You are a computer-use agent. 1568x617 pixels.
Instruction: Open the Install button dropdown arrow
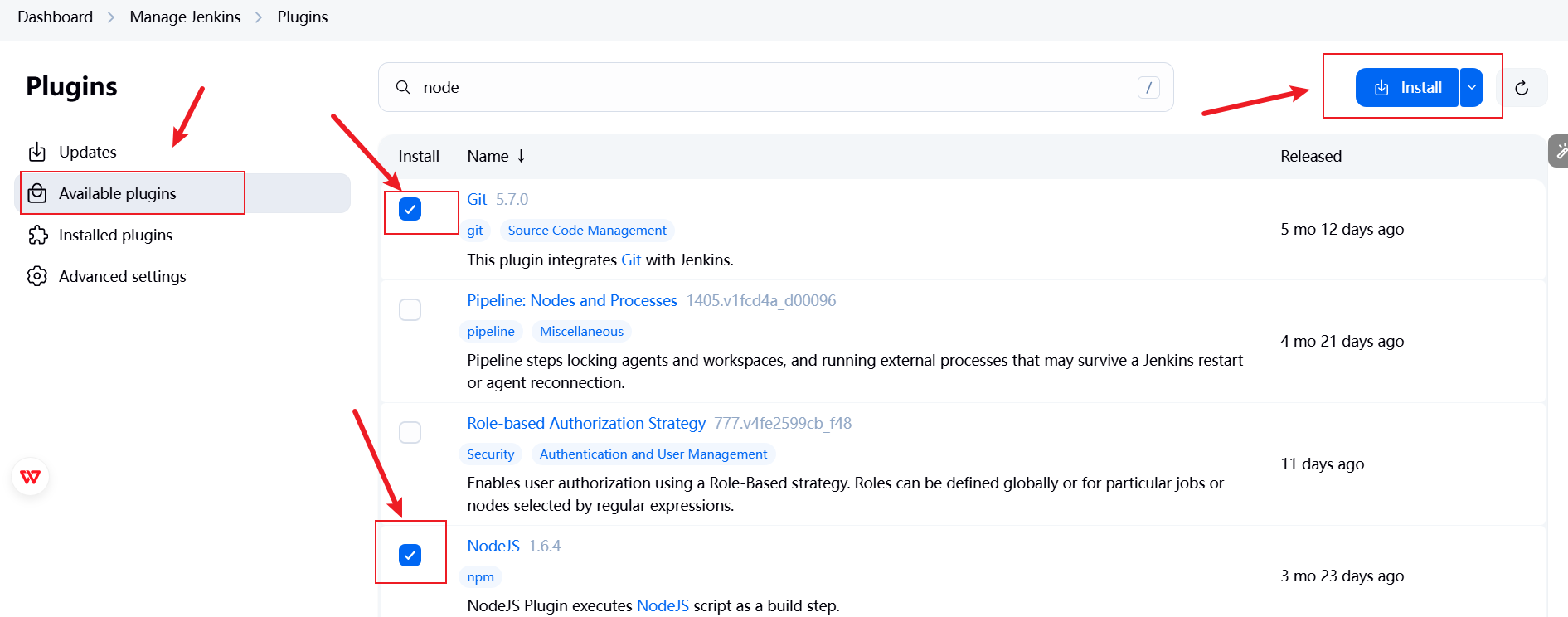click(x=1472, y=87)
